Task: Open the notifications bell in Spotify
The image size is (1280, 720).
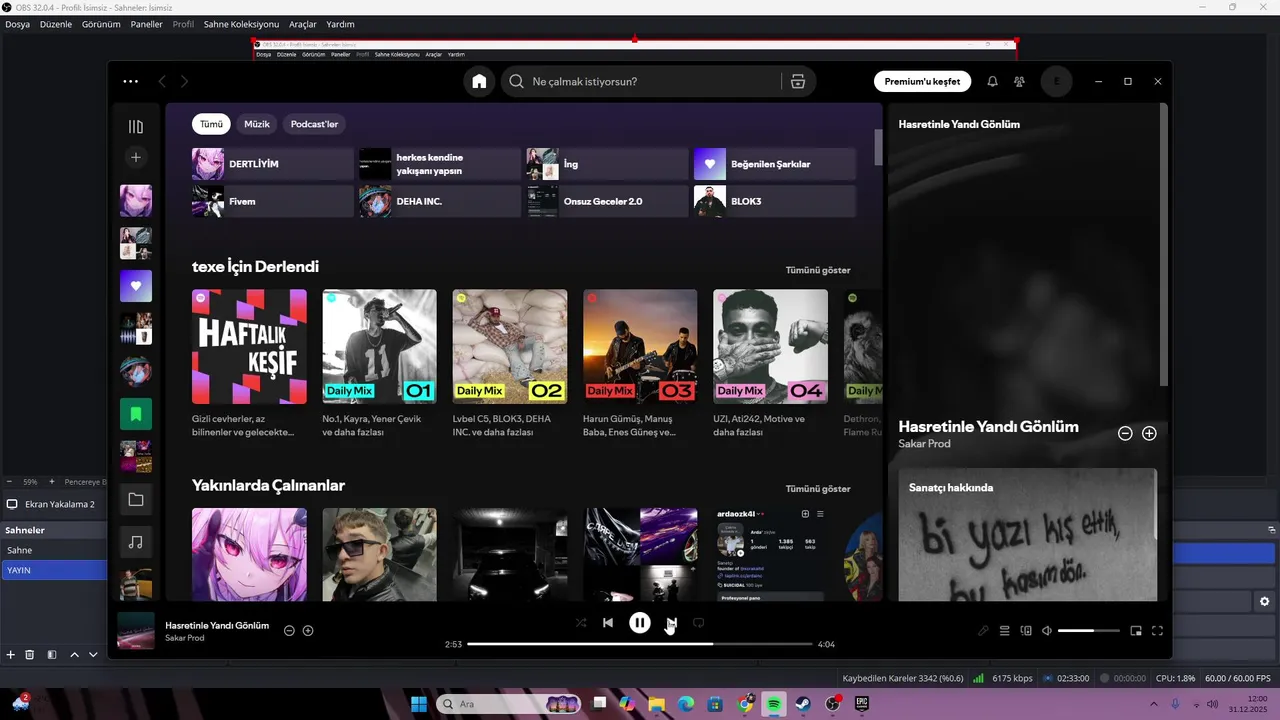Action: [992, 82]
